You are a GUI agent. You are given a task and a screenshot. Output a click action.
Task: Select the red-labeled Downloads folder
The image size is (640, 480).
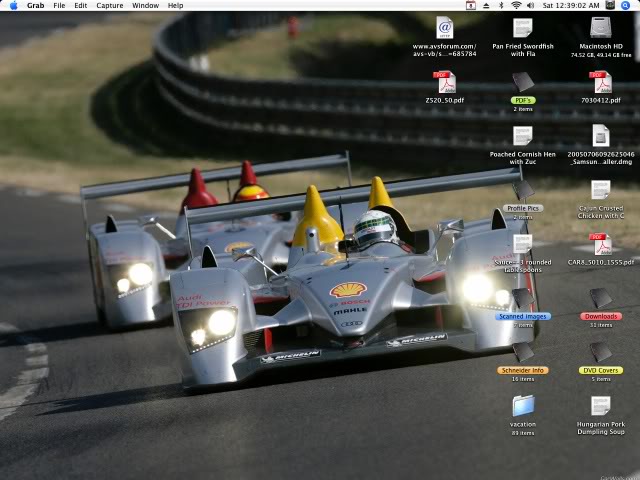[x=600, y=299]
